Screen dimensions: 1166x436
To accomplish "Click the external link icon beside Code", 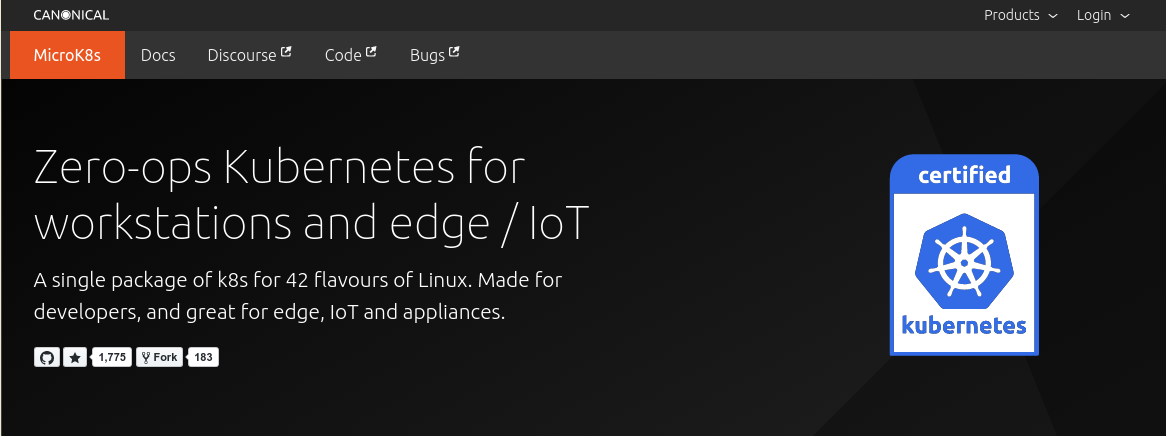I will [371, 52].
